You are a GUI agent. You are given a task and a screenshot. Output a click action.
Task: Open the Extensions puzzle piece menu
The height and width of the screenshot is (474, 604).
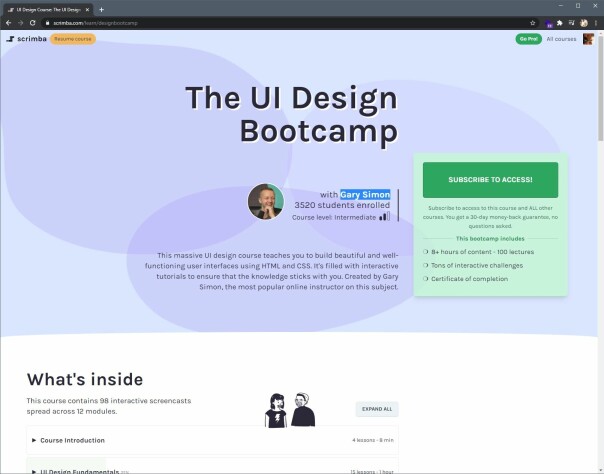[560, 23]
